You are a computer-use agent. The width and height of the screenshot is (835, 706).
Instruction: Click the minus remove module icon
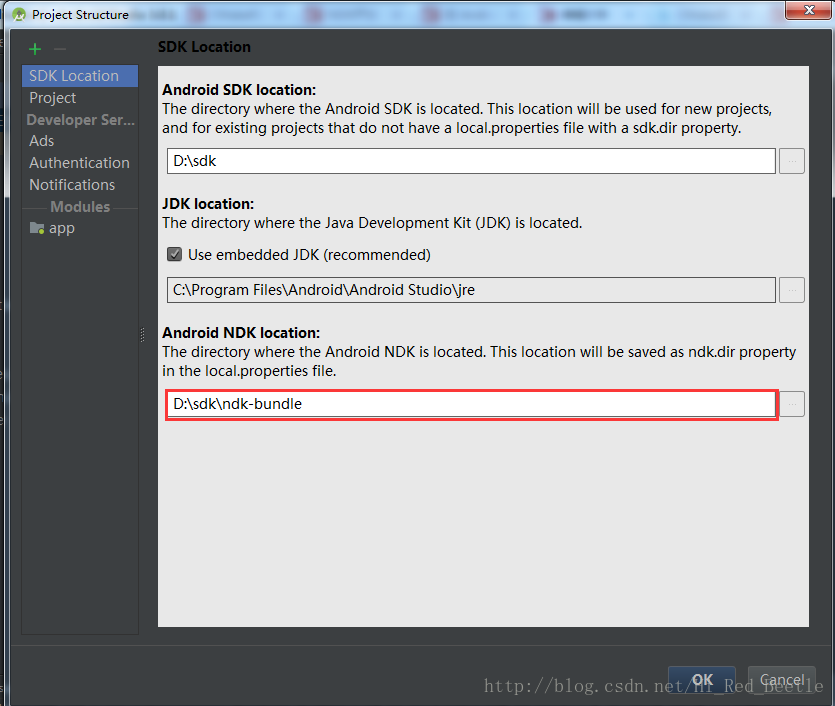click(60, 50)
